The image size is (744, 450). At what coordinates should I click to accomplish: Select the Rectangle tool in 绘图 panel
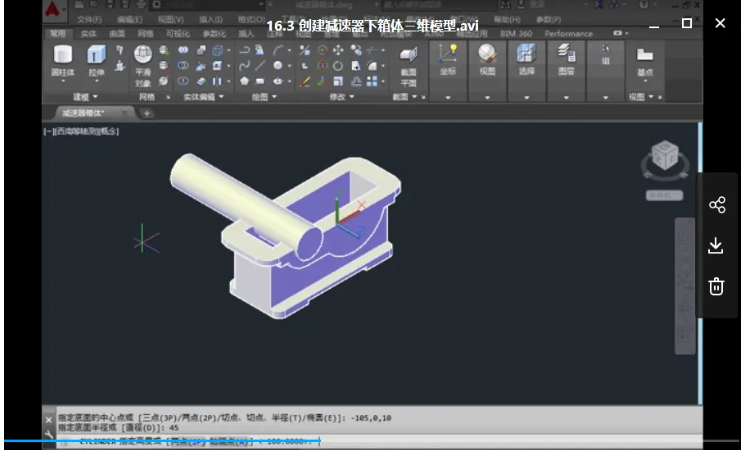(260, 81)
